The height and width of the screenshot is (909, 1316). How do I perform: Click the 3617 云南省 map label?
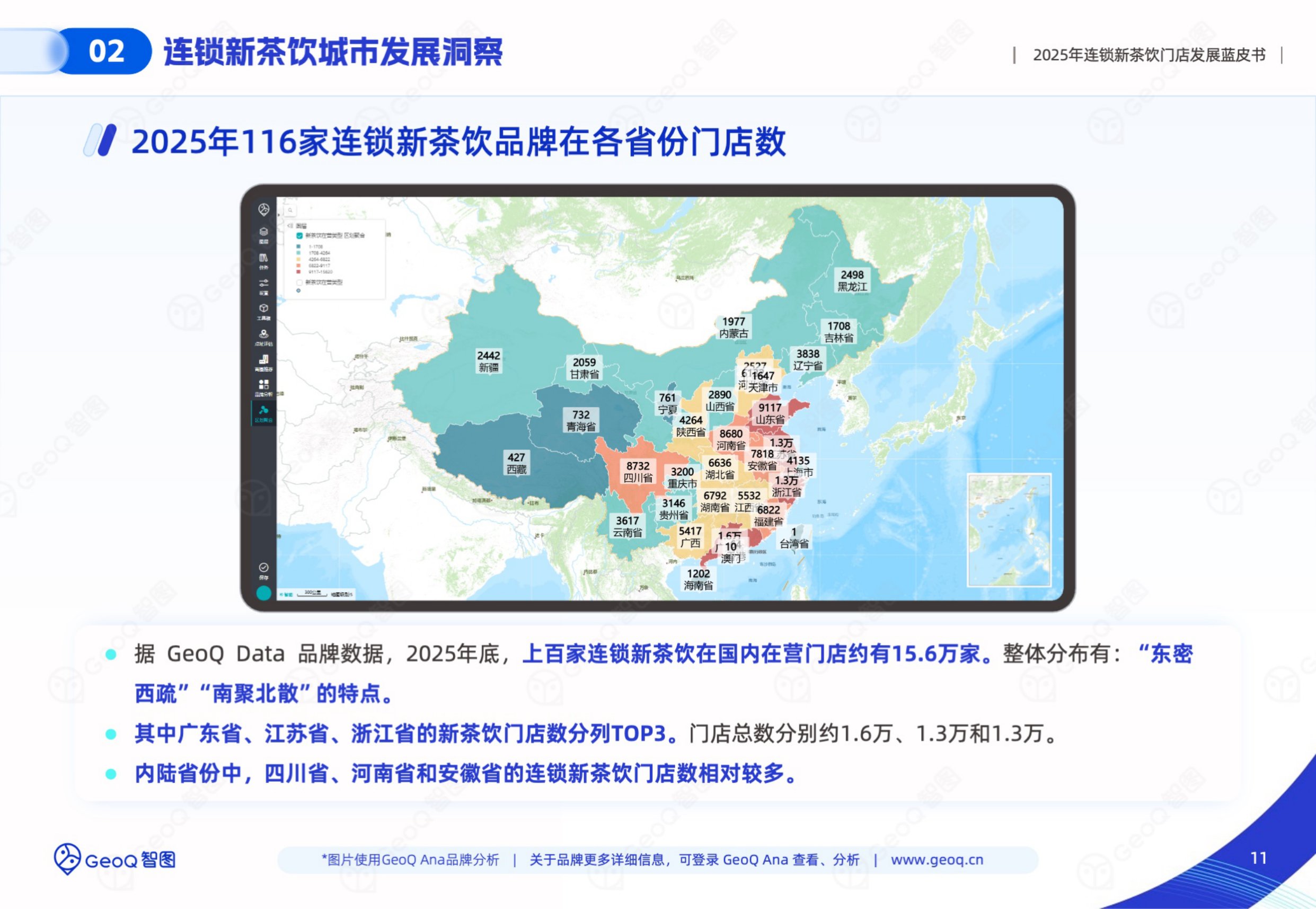627,526
